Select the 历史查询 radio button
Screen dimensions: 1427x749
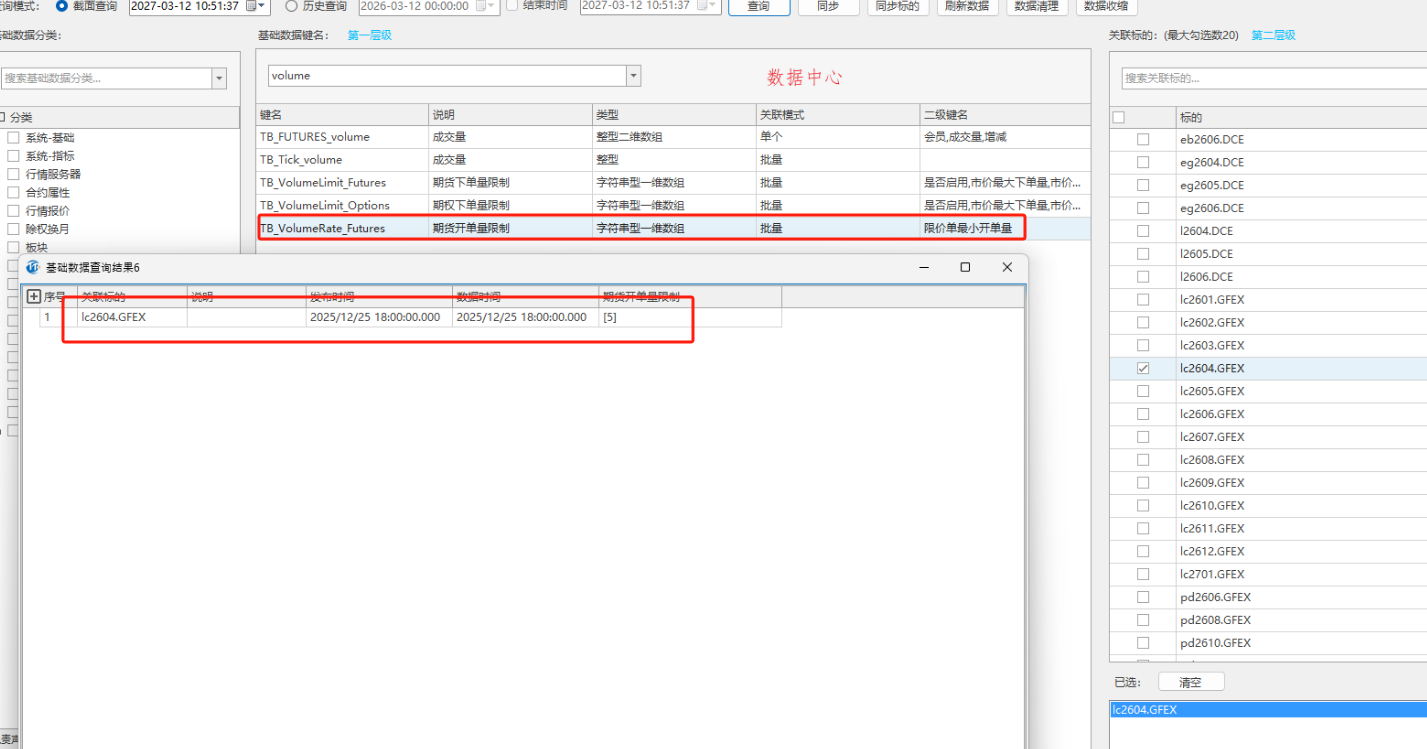(x=292, y=6)
